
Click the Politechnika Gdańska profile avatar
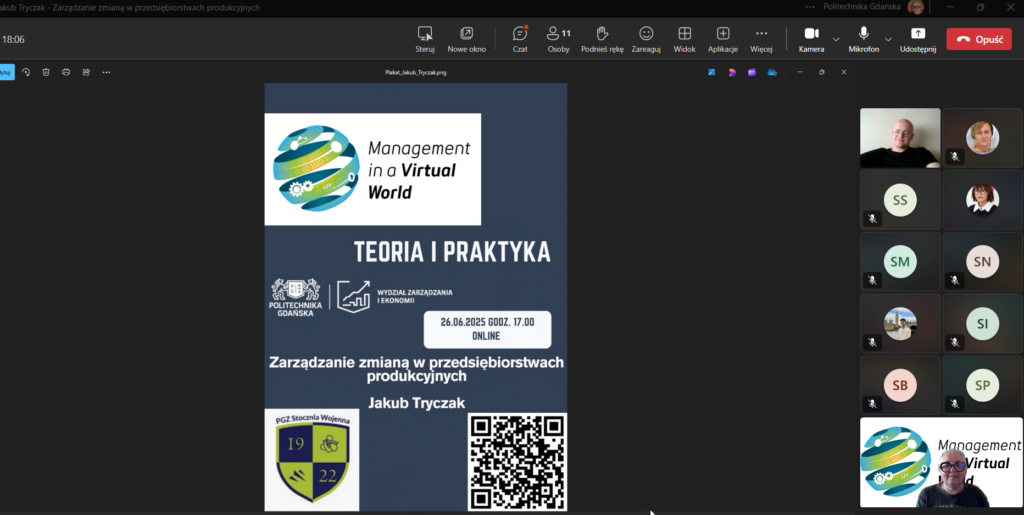tap(915, 7)
